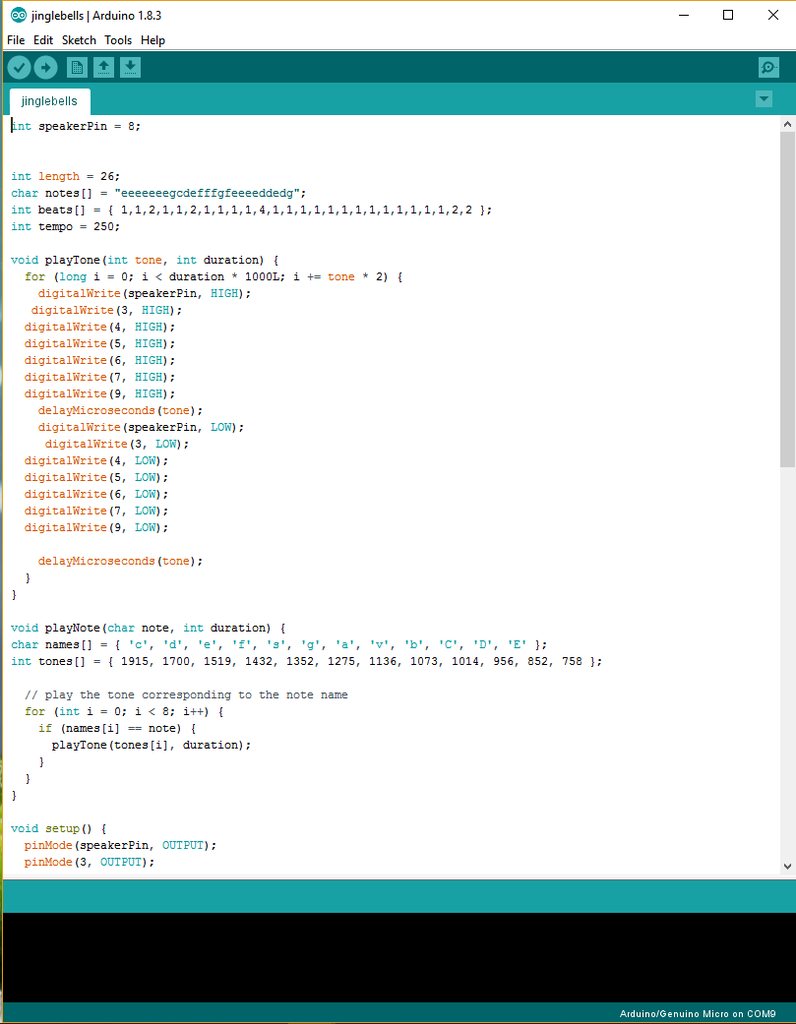Open the Serial Monitor magnifier icon
This screenshot has height=1024, width=796.
[769, 67]
